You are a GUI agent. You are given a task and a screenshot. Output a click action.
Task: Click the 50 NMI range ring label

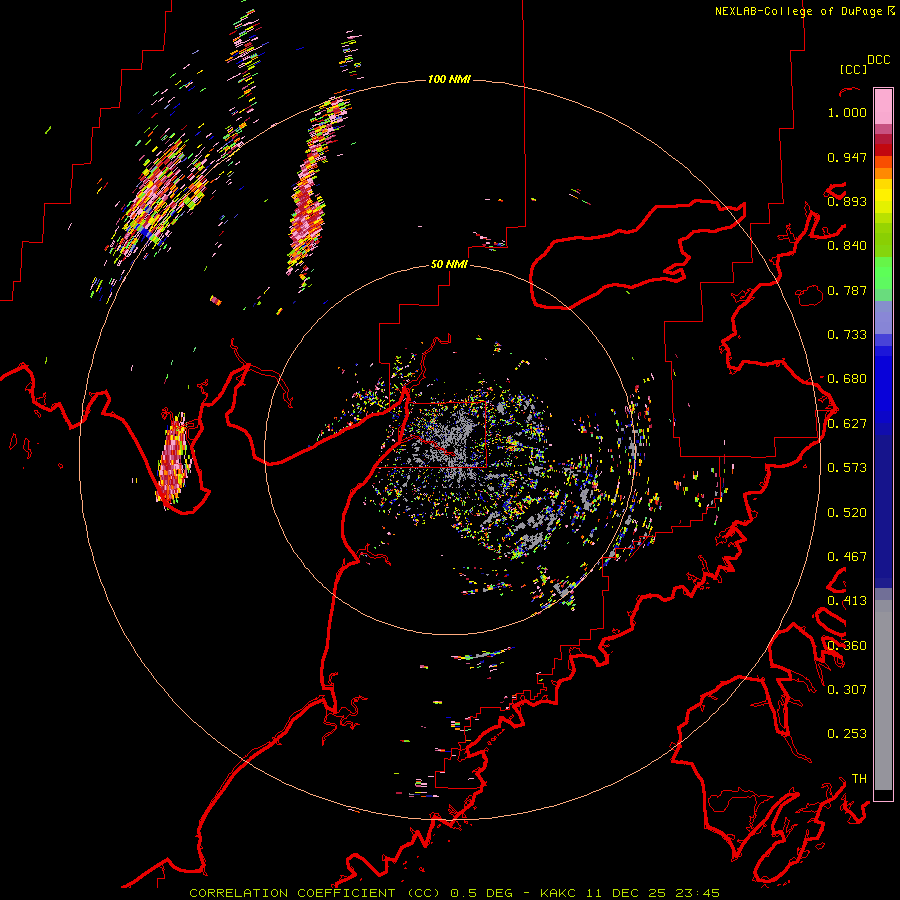[449, 265]
